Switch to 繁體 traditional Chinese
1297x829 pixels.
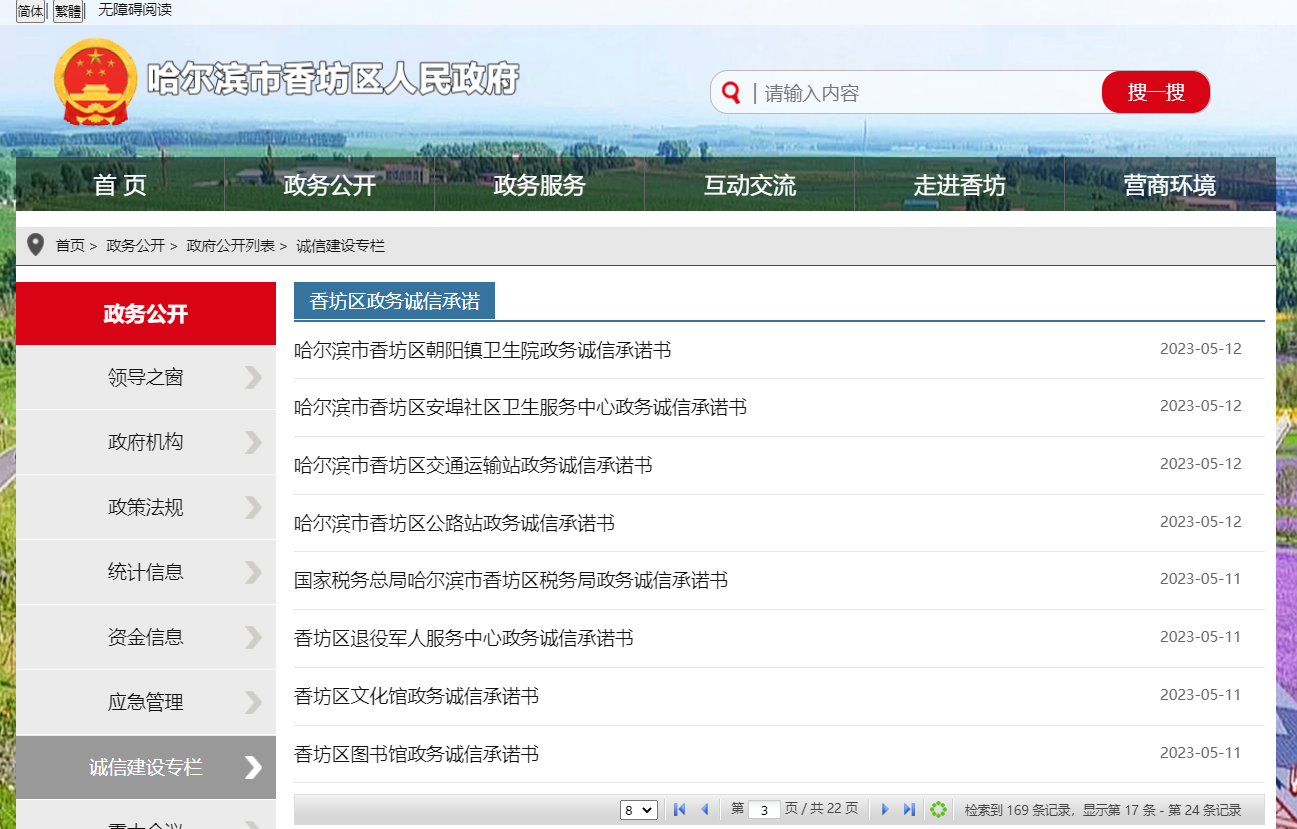(x=66, y=10)
